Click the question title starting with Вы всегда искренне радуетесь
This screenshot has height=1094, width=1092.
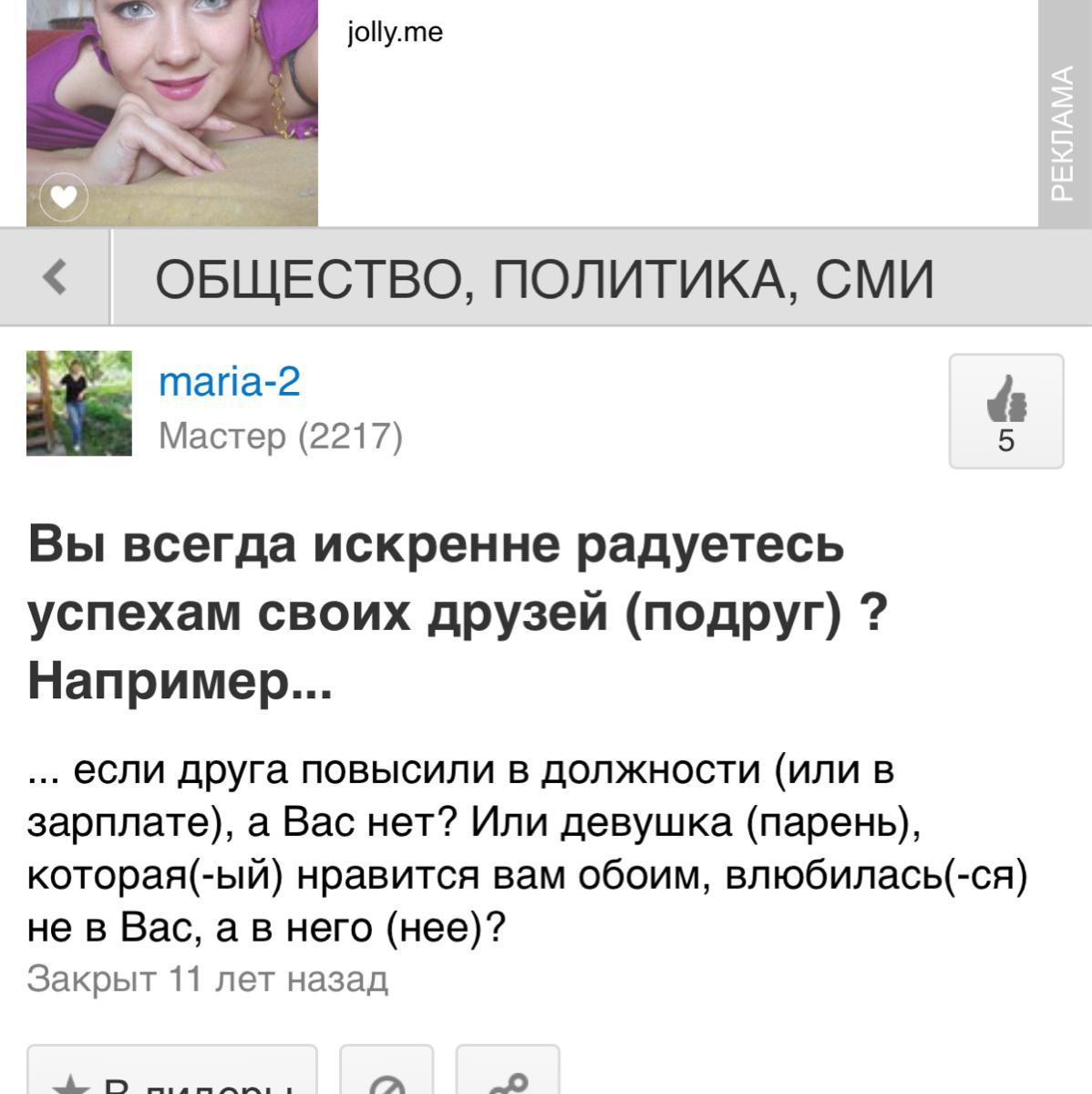pyautogui.click(x=458, y=612)
